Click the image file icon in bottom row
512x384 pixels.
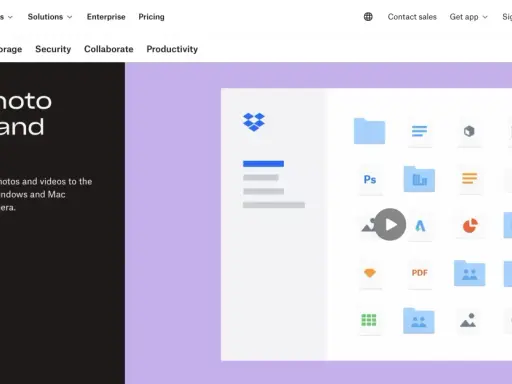(468, 320)
